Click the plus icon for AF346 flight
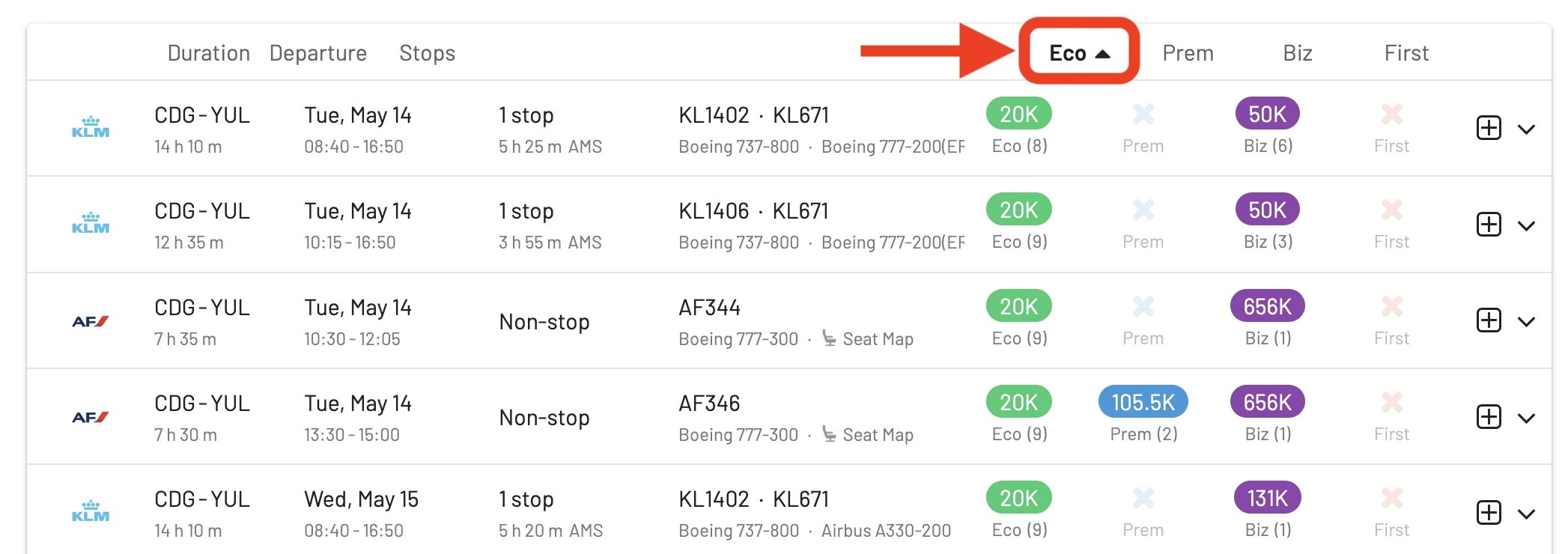Screen dimensions: 1568x554 point(1489,417)
